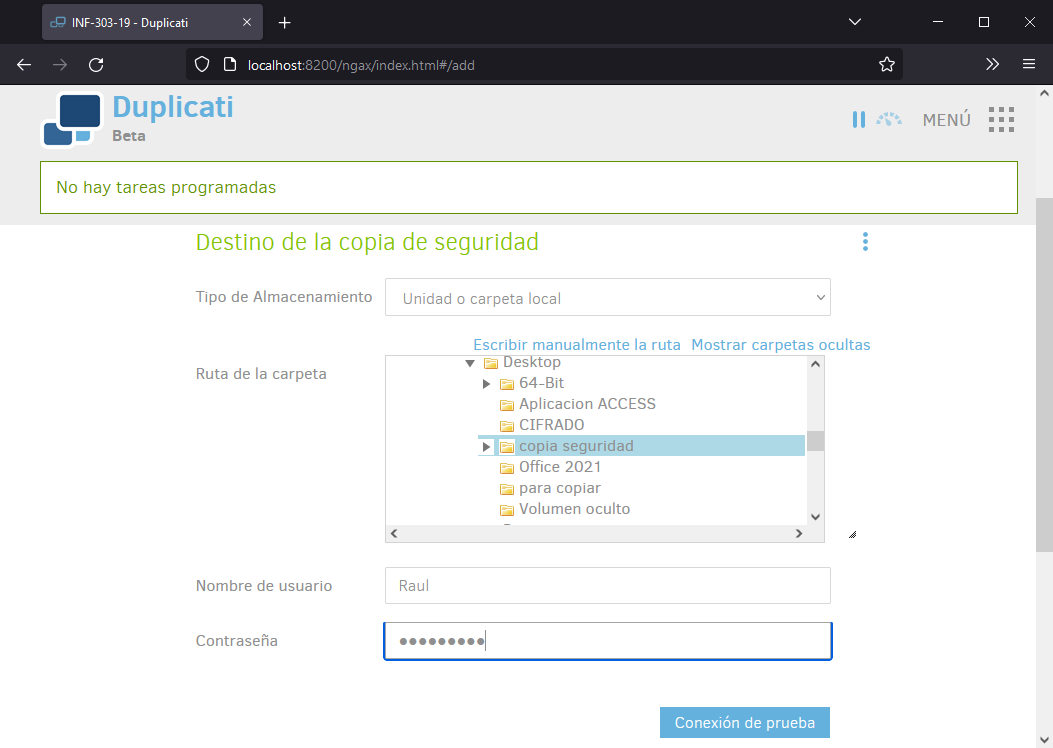Click the Nombre de usuario field
Screen dimensions: 1053x748
[x=607, y=586]
